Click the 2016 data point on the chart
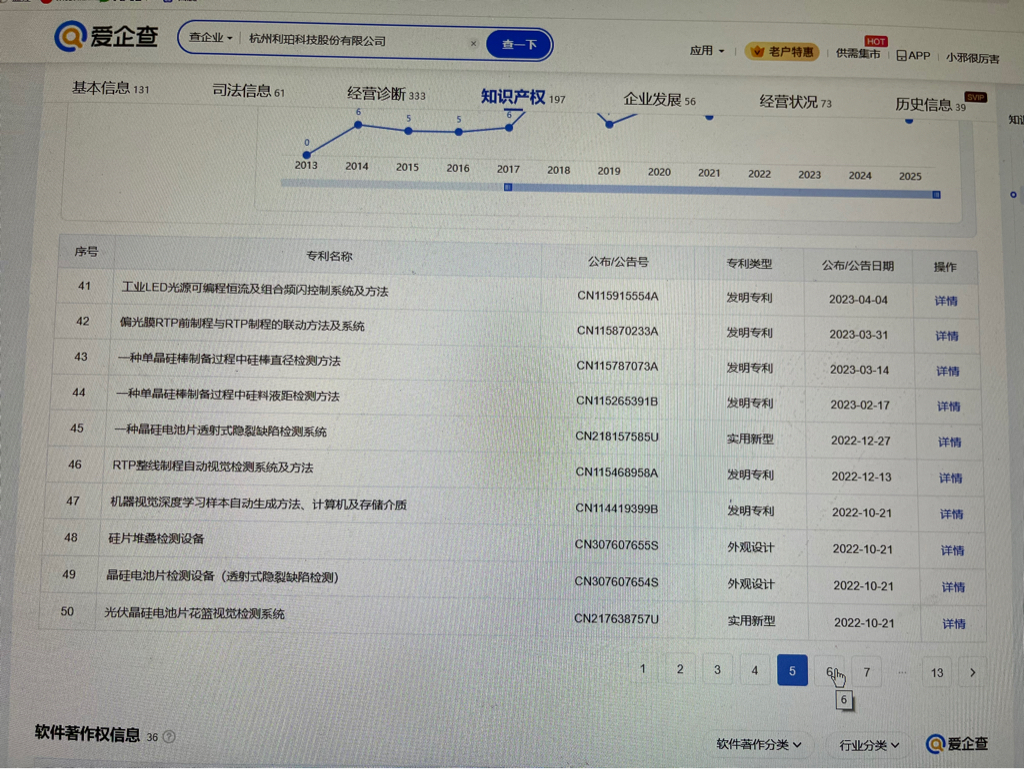This screenshot has width=1024, height=769. tap(459, 132)
